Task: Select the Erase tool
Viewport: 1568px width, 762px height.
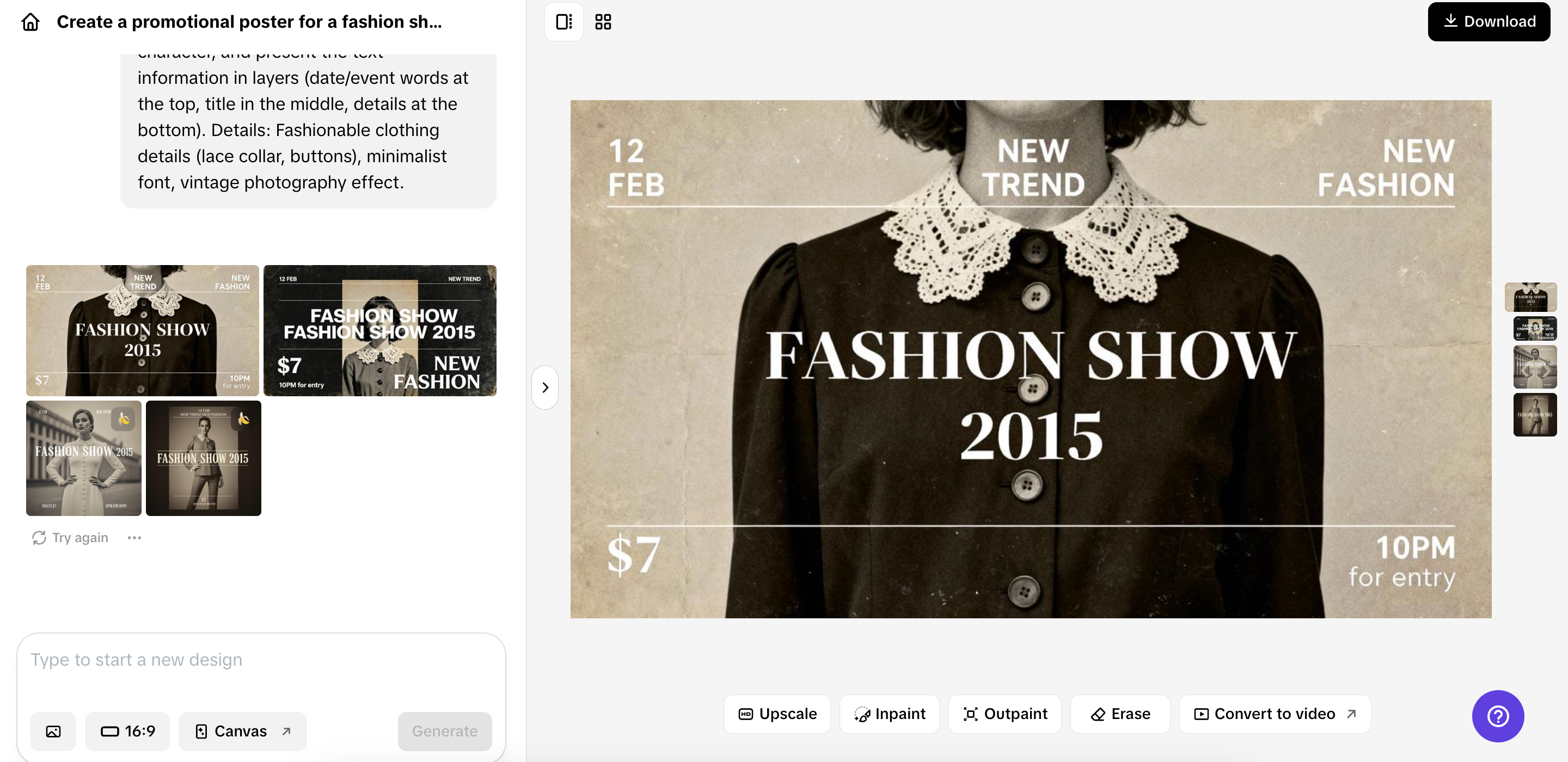Action: [x=1120, y=714]
